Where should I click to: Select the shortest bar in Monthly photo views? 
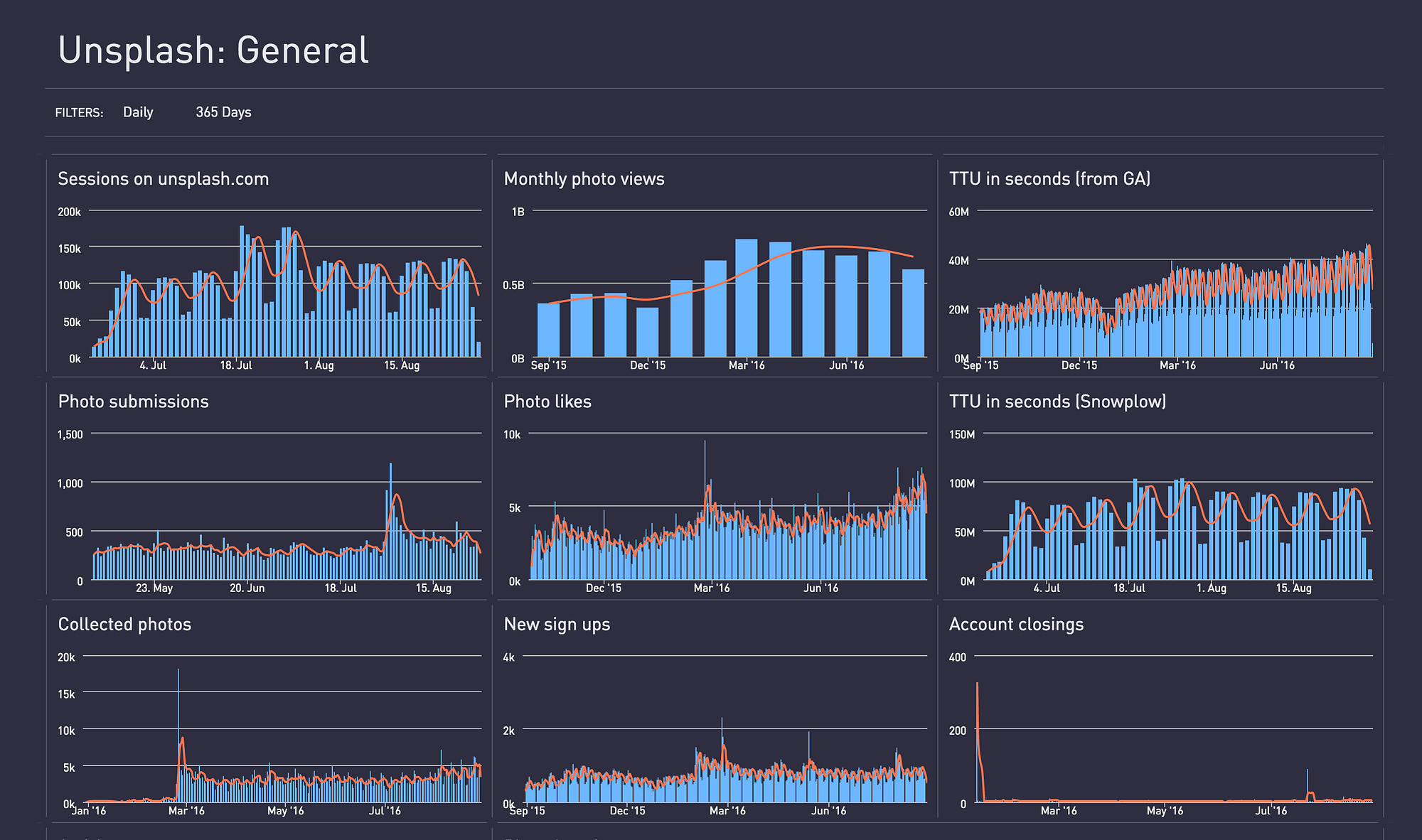click(x=647, y=332)
